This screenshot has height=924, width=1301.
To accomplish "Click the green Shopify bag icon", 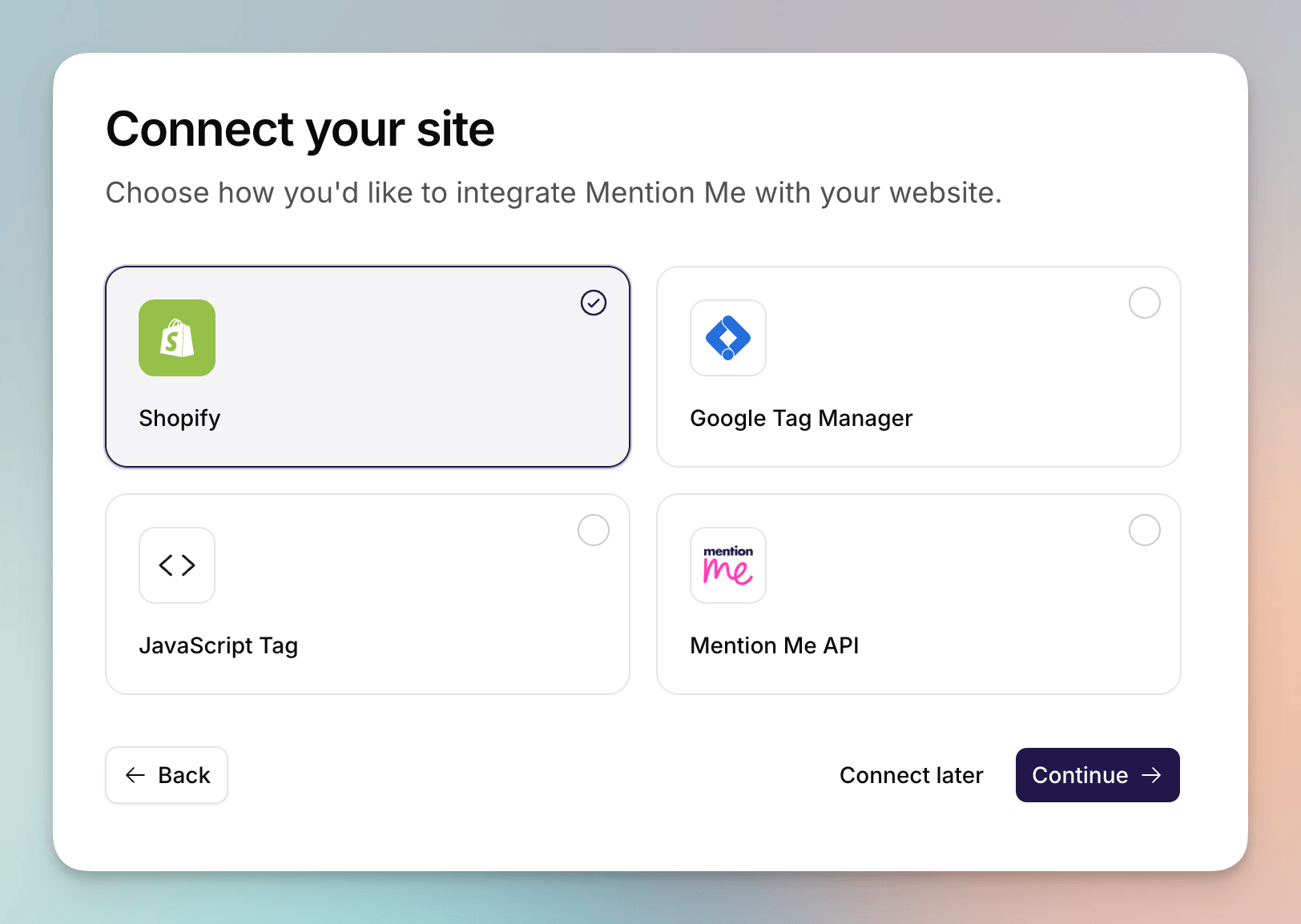I will pos(177,338).
